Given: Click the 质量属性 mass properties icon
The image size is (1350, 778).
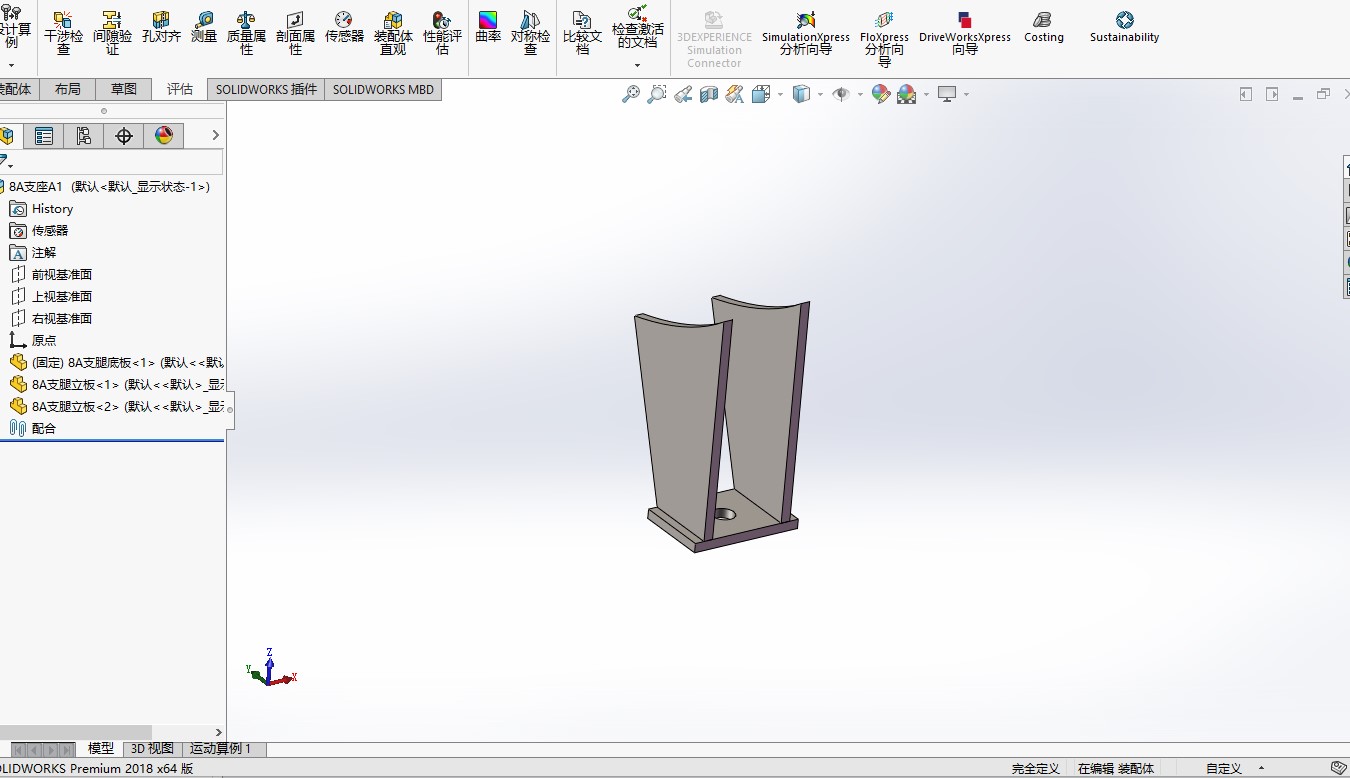Looking at the screenshot, I should click(246, 33).
